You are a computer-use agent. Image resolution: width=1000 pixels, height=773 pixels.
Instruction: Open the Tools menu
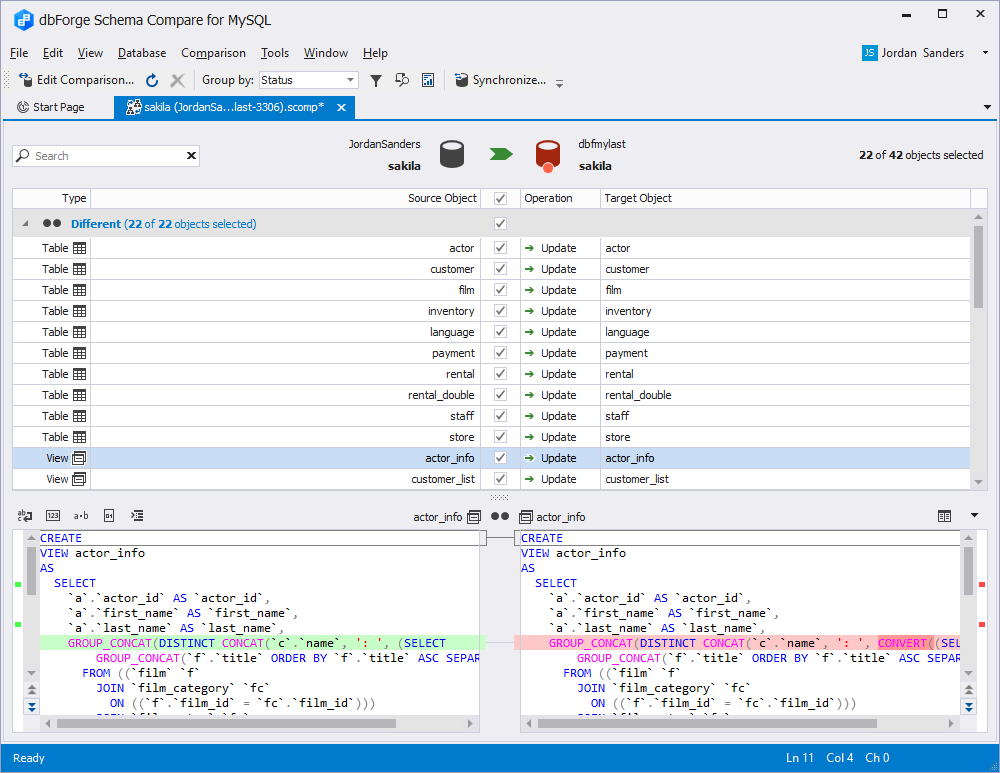[274, 53]
